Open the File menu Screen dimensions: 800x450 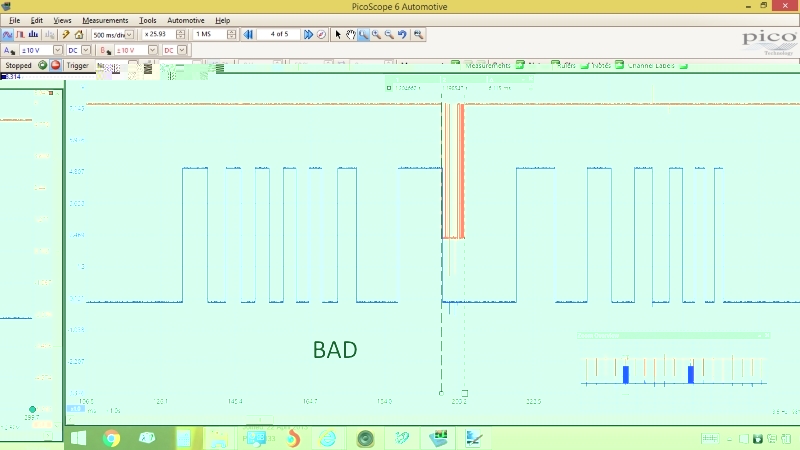[14, 20]
